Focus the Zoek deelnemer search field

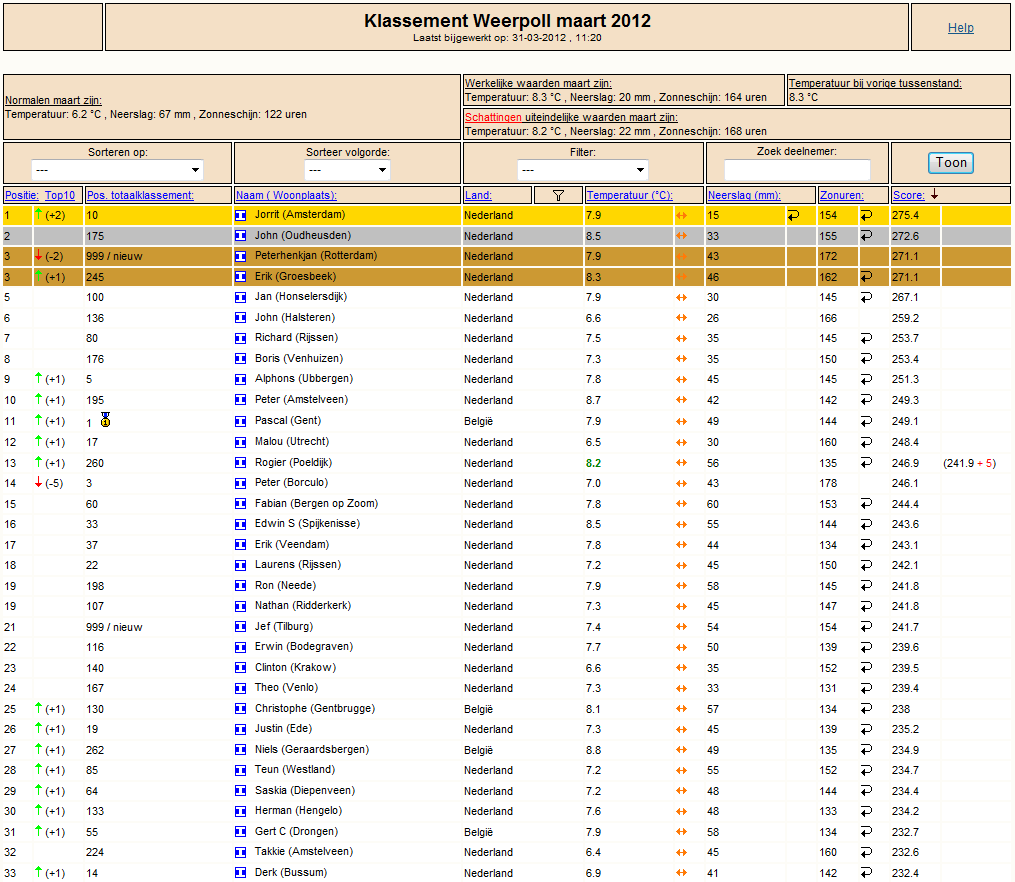point(797,170)
